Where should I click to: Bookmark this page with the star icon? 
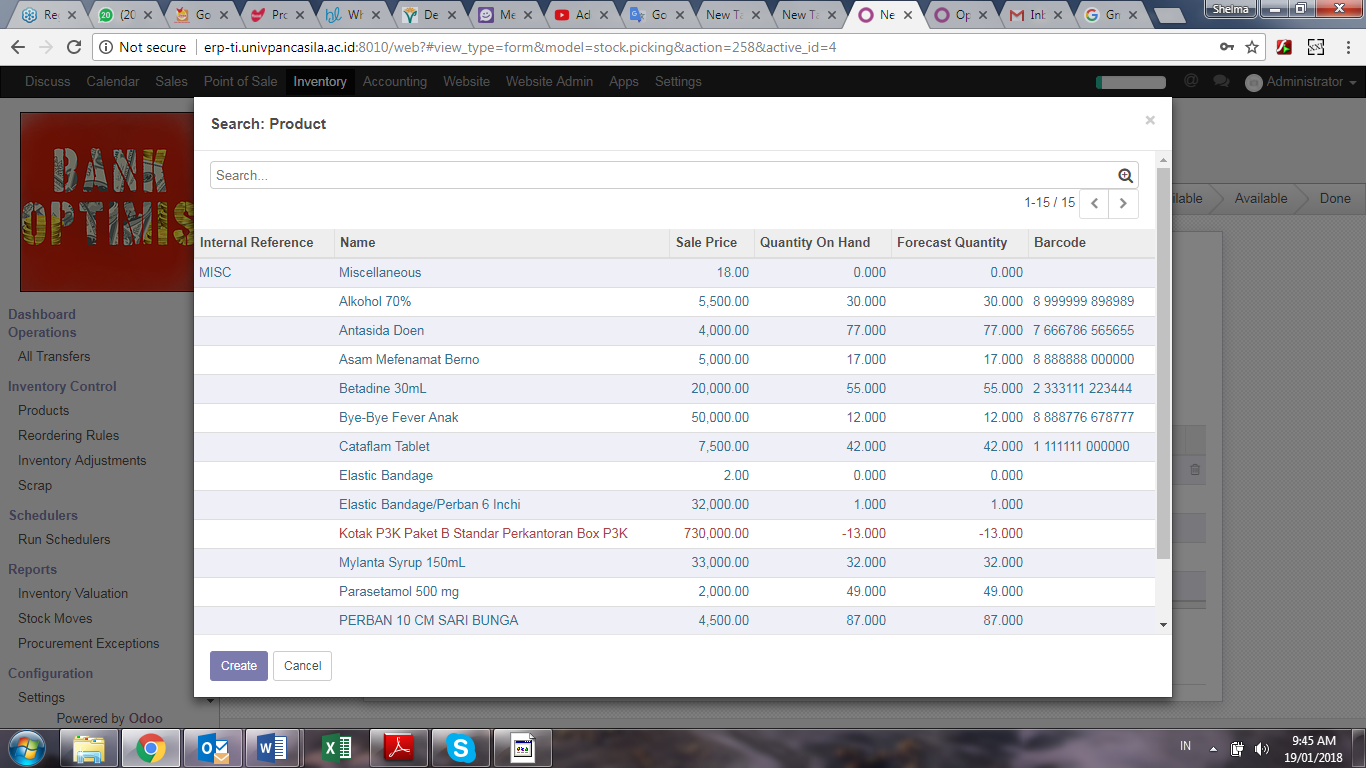[x=1252, y=47]
